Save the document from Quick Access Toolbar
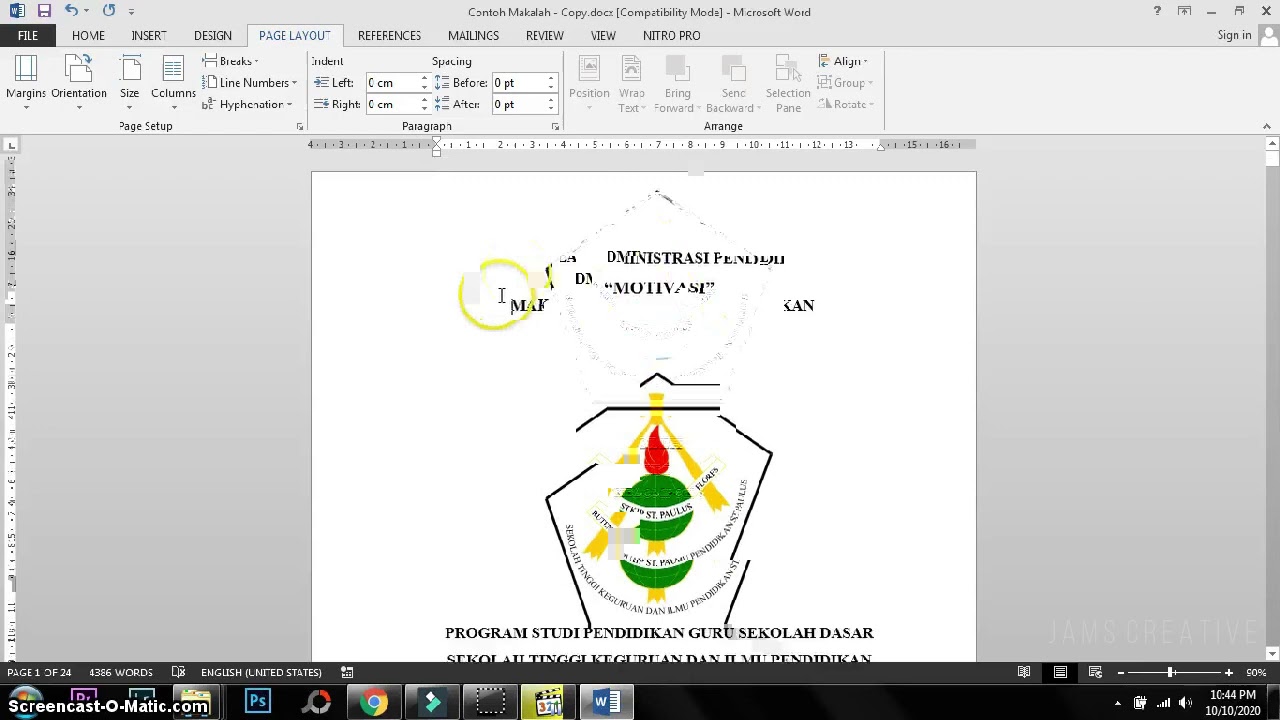The height and width of the screenshot is (720, 1280). [44, 11]
